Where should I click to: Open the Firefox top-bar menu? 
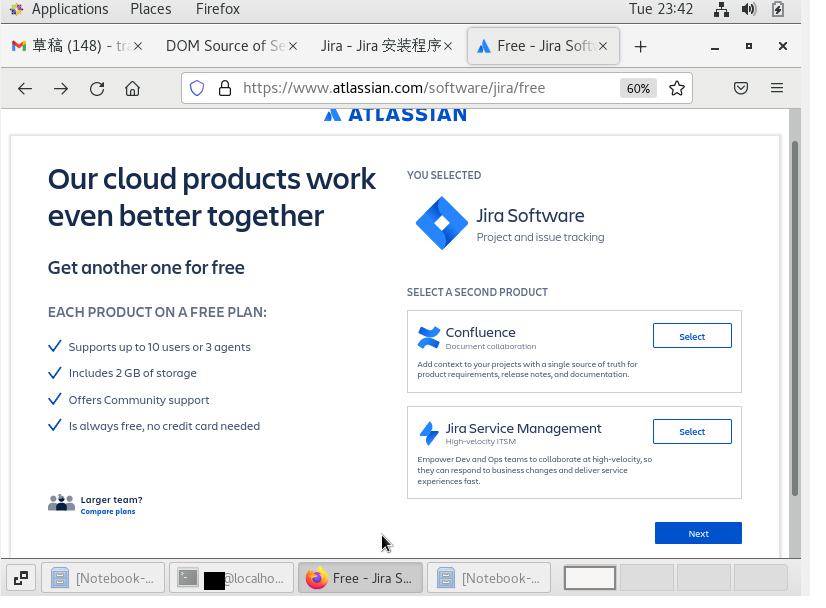pyautogui.click(x=218, y=9)
